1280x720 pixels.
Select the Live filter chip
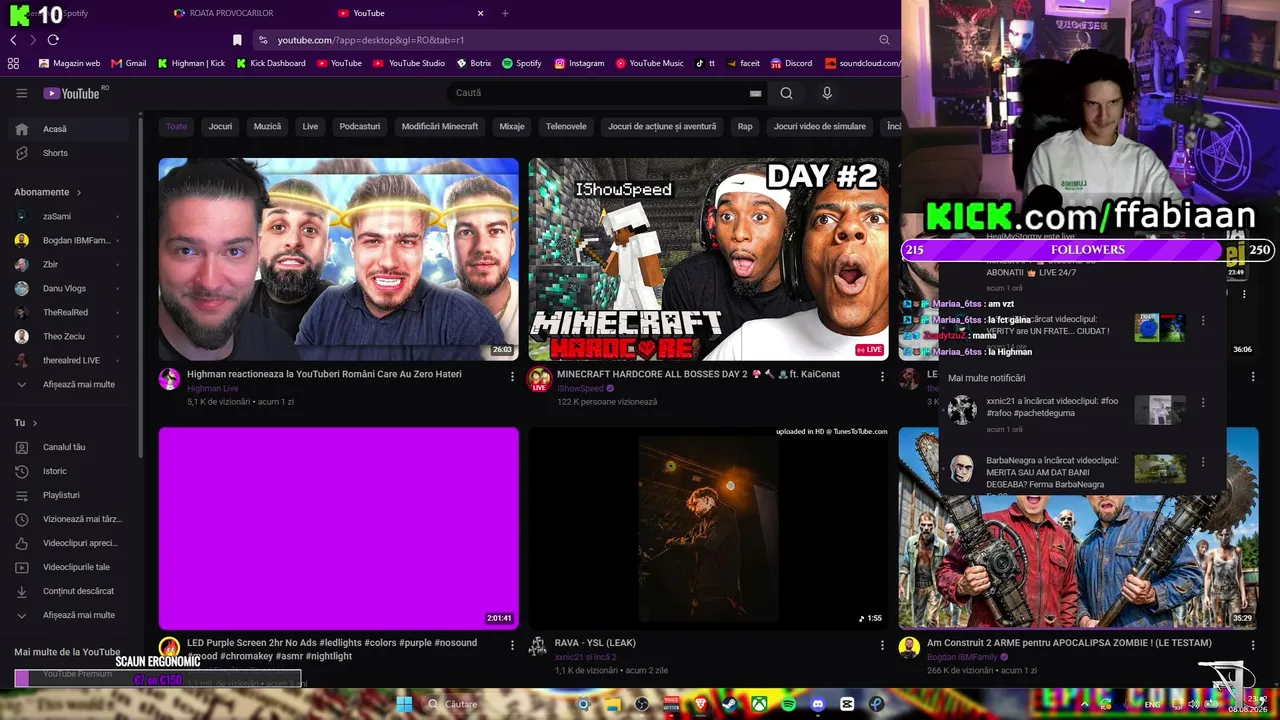(x=310, y=127)
